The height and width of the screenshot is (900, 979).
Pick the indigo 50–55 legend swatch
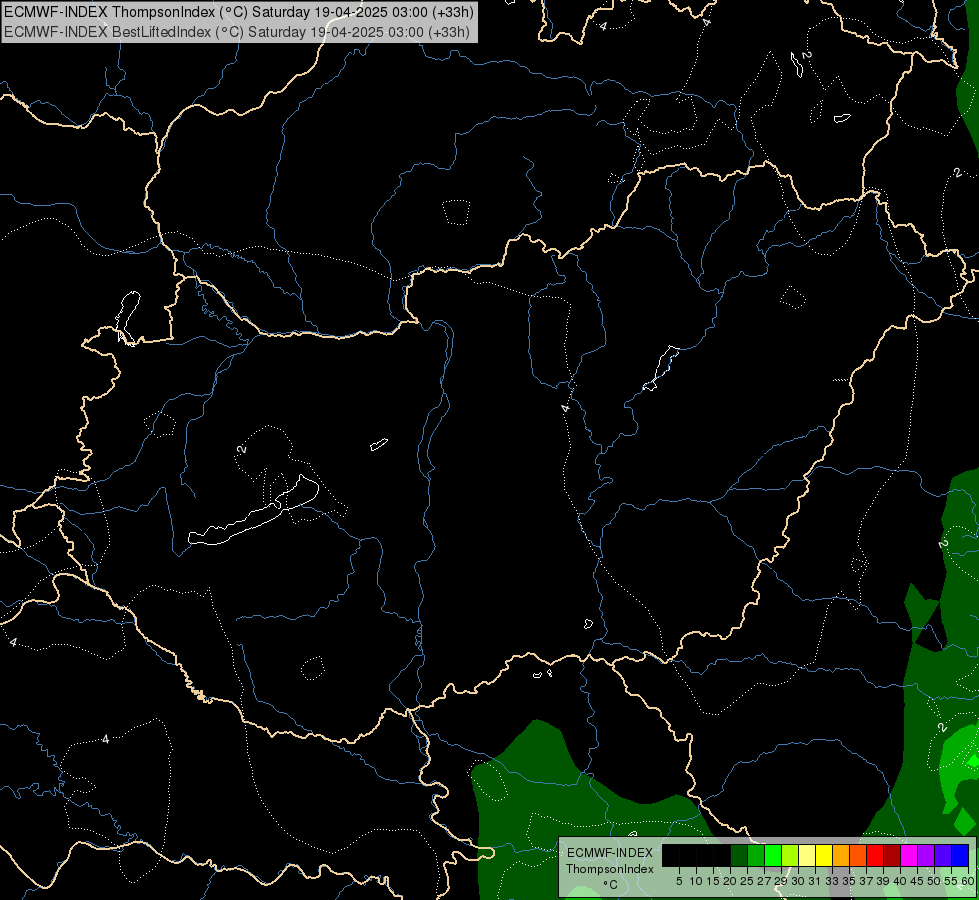pos(943,855)
